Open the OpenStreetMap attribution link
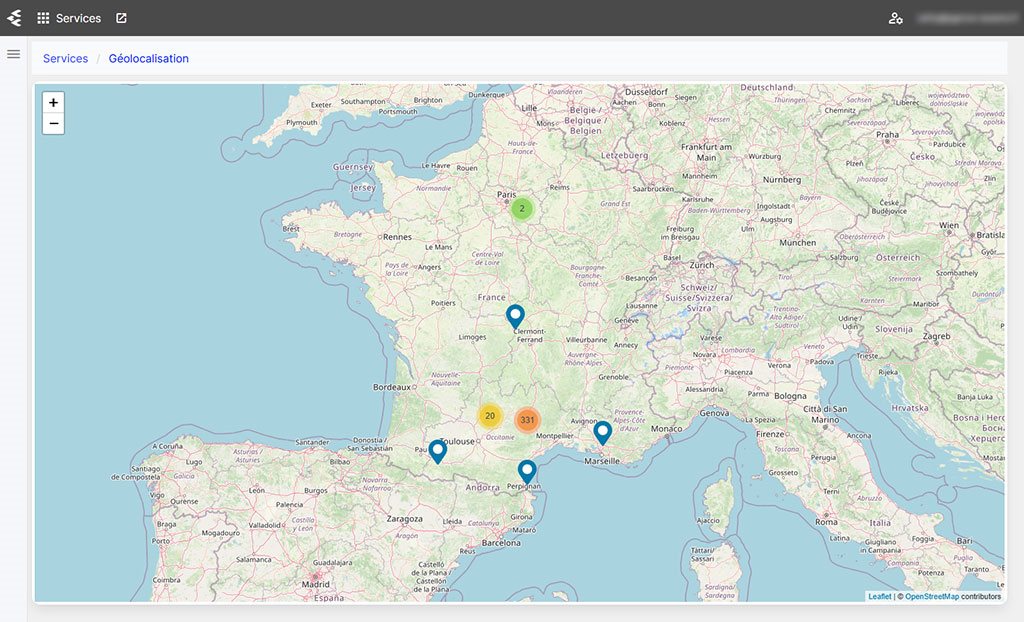The width and height of the screenshot is (1024, 622). click(931, 596)
